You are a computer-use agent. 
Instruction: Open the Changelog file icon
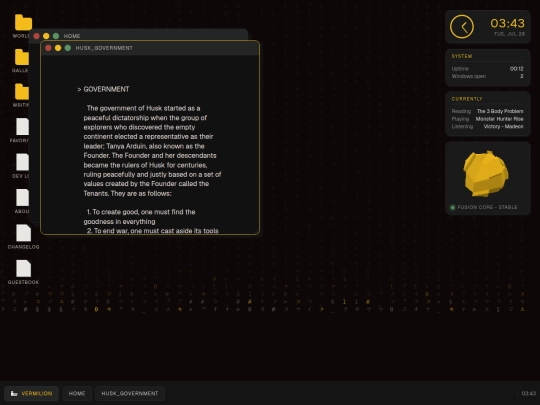(23, 233)
